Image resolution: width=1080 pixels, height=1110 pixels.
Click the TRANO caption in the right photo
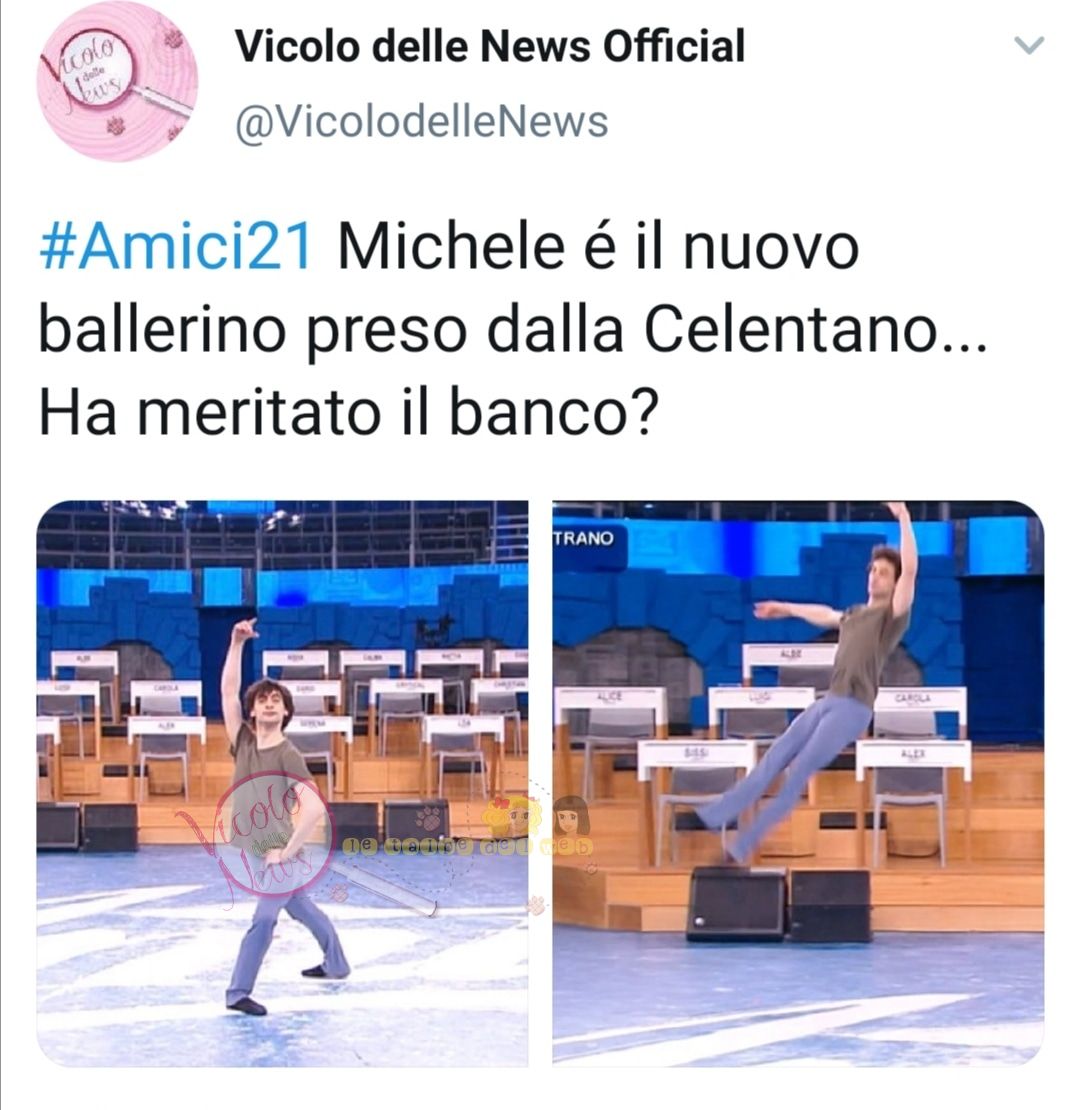click(584, 538)
